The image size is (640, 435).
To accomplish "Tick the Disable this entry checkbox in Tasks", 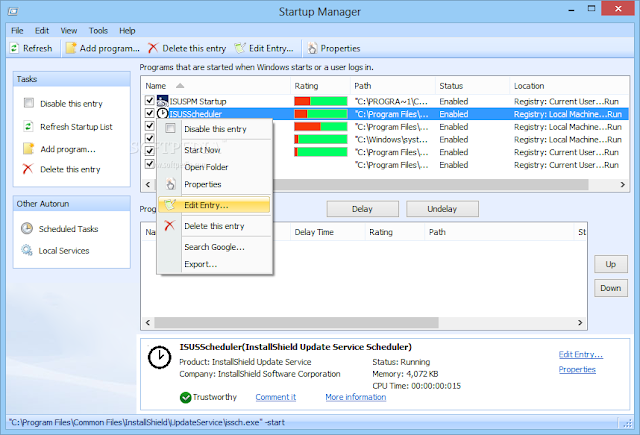I will point(29,102).
